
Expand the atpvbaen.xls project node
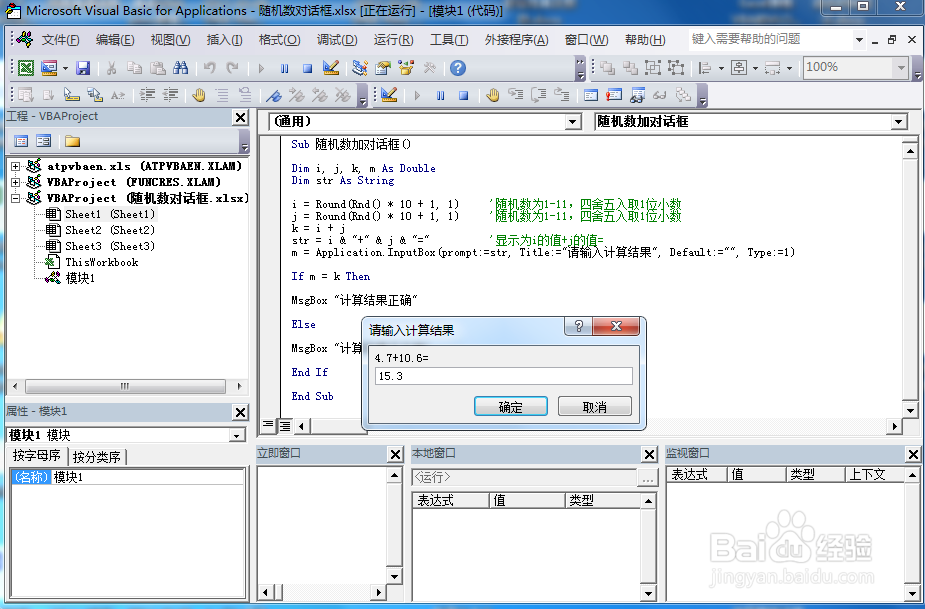(16, 166)
